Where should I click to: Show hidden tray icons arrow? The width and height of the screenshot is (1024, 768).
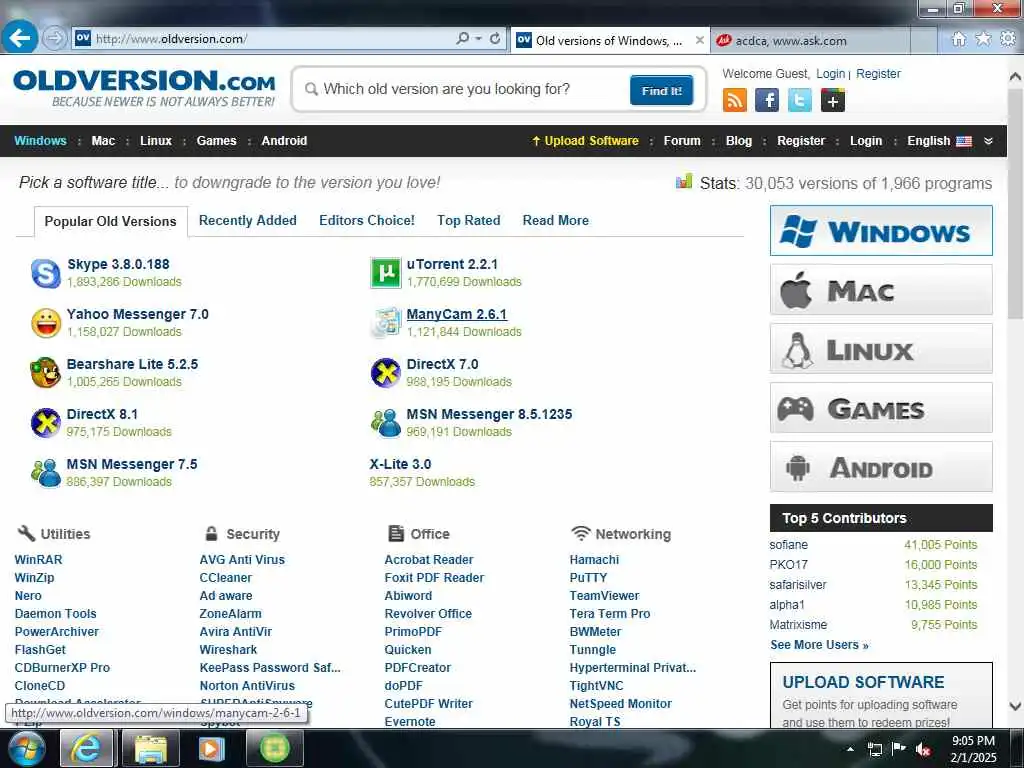point(850,750)
